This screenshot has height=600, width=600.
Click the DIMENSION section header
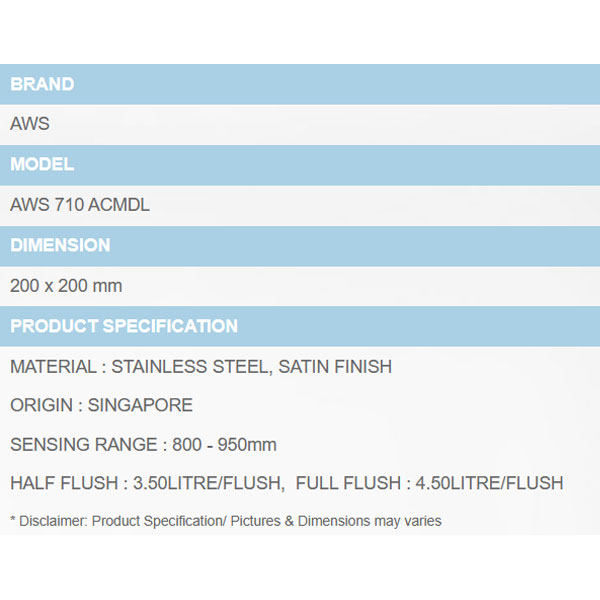60,245
